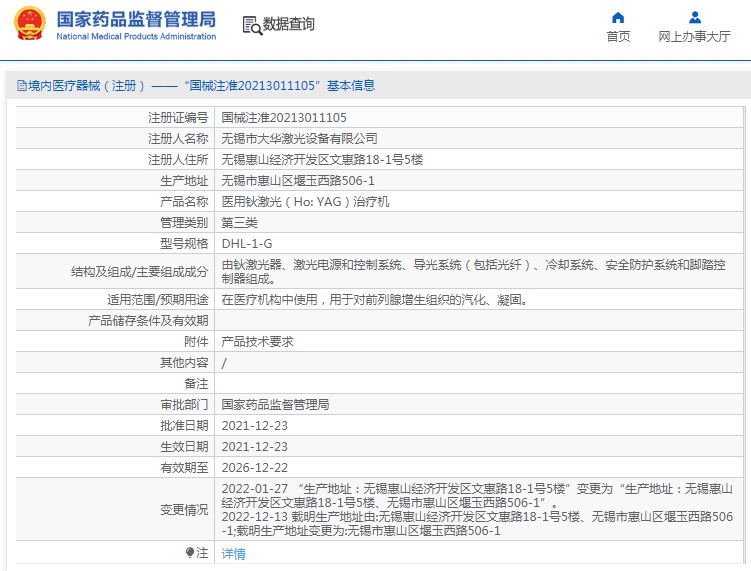Click expiry date value 2026-12-22
The width and height of the screenshot is (751, 571).
254,468
